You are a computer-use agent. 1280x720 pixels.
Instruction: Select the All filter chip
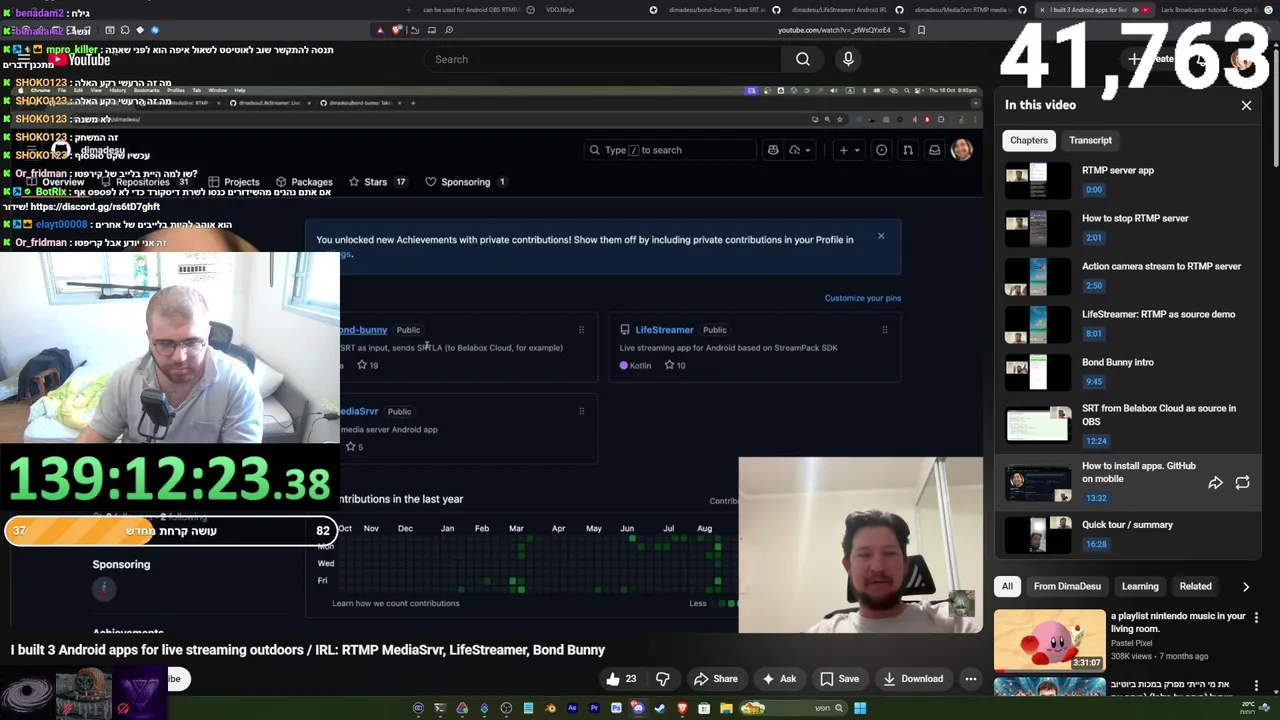[x=1007, y=587]
